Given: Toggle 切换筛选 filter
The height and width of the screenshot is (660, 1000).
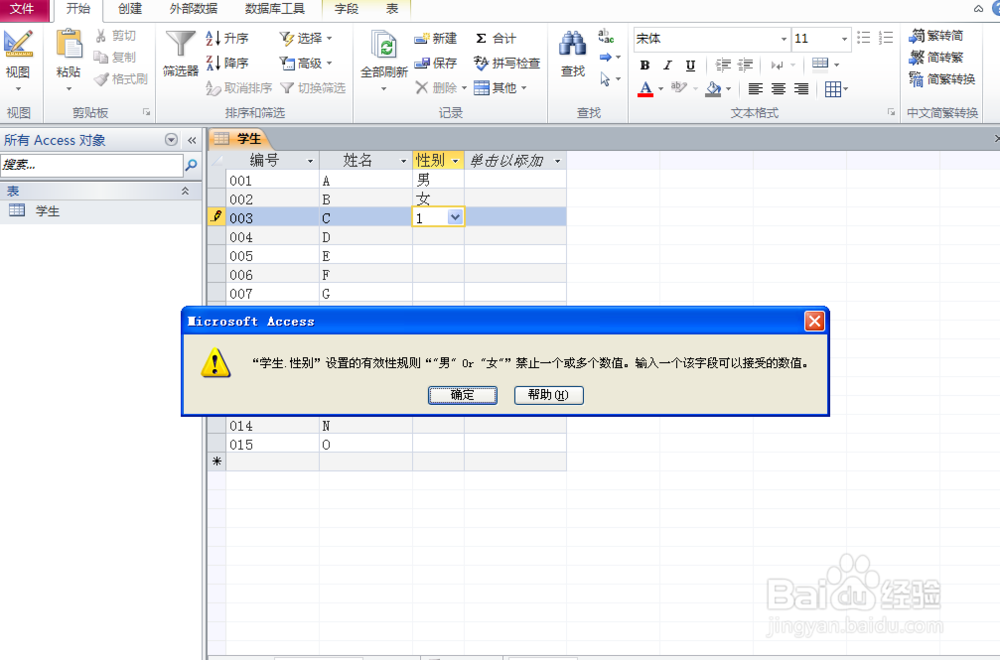Looking at the screenshot, I should click(x=313, y=87).
